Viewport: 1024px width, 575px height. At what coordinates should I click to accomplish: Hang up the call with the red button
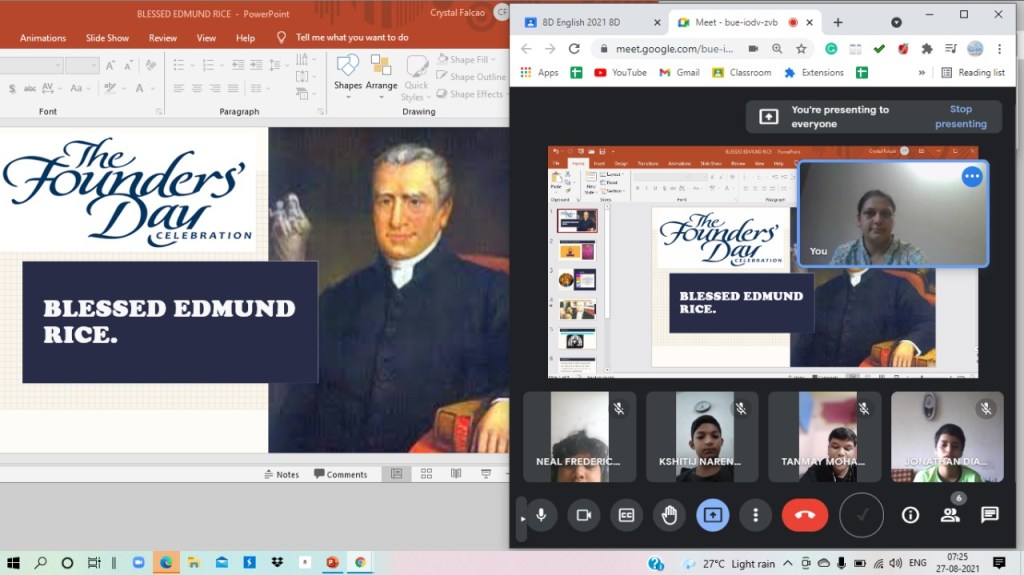tap(805, 515)
